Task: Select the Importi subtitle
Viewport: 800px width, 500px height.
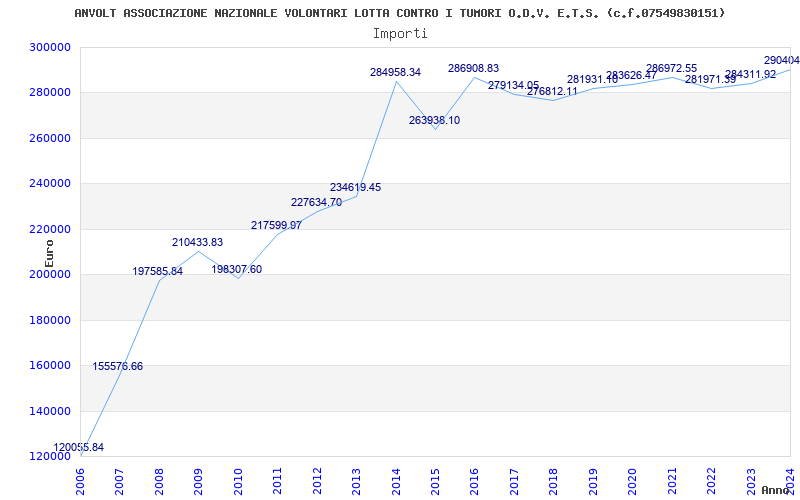Action: 400,34
